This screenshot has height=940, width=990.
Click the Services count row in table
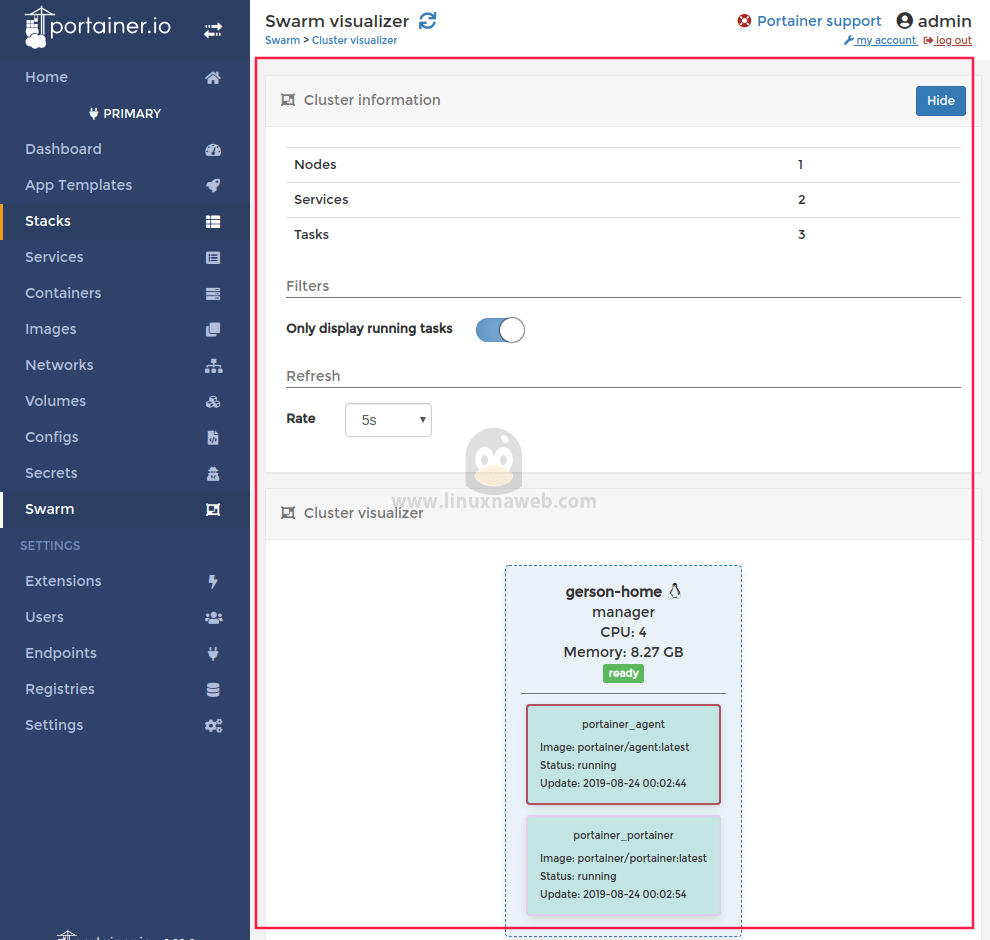tap(623, 199)
